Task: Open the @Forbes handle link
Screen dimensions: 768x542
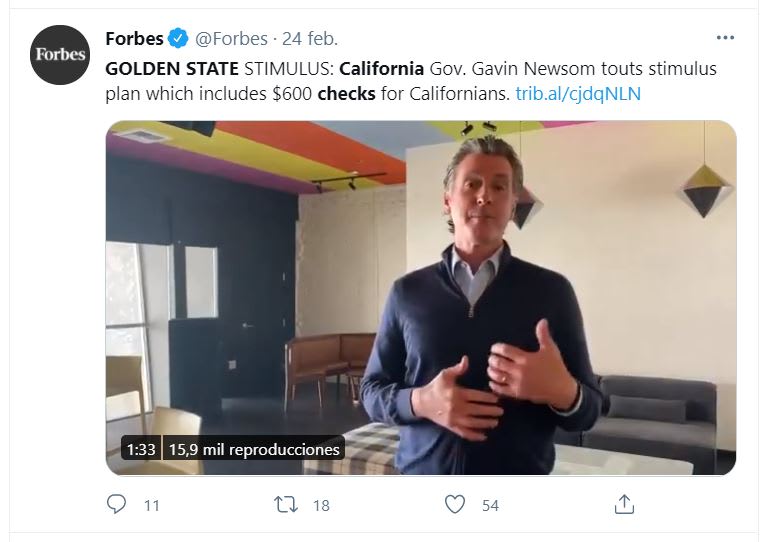Action: click(x=231, y=39)
